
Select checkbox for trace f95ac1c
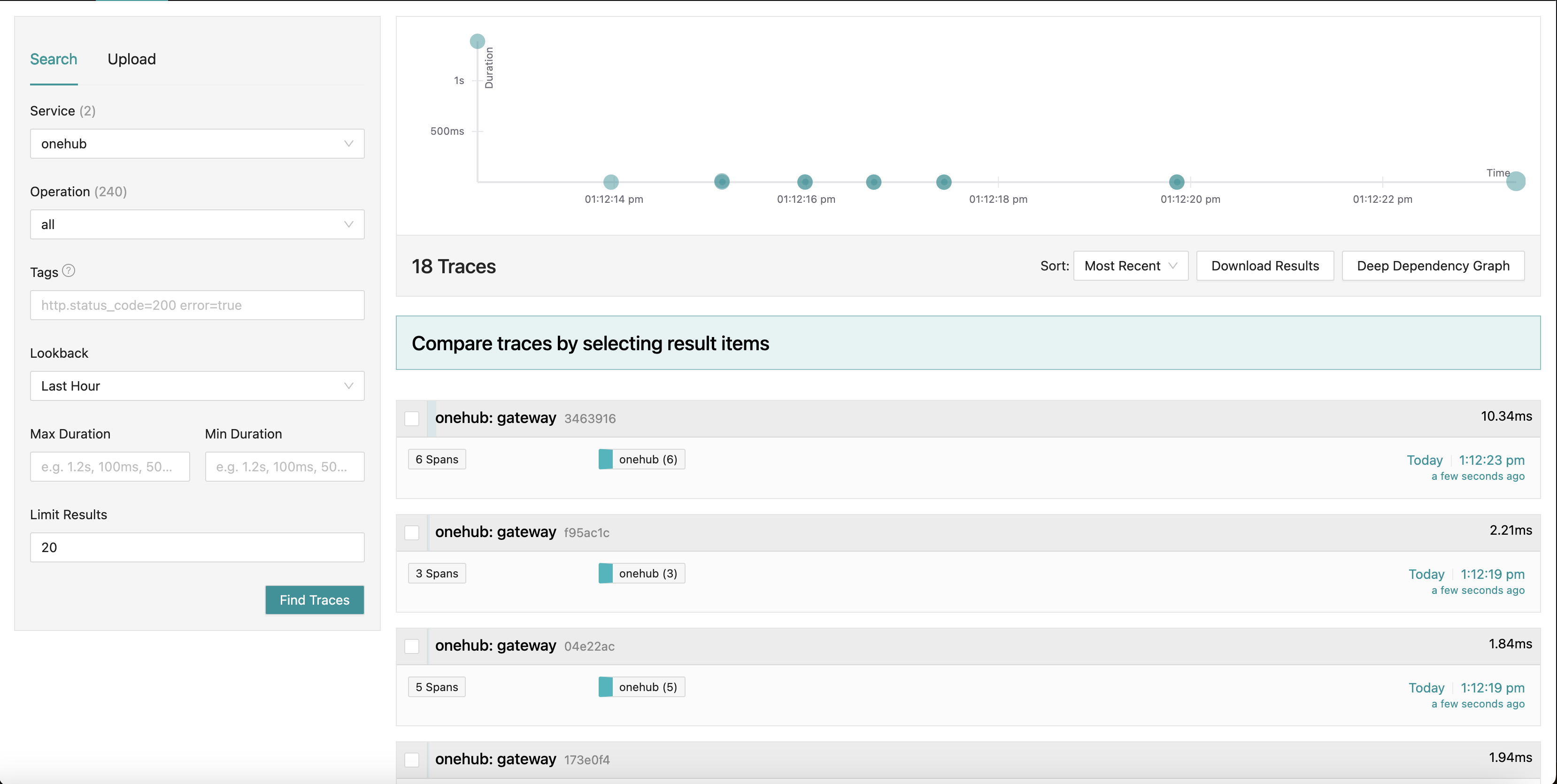coord(412,532)
